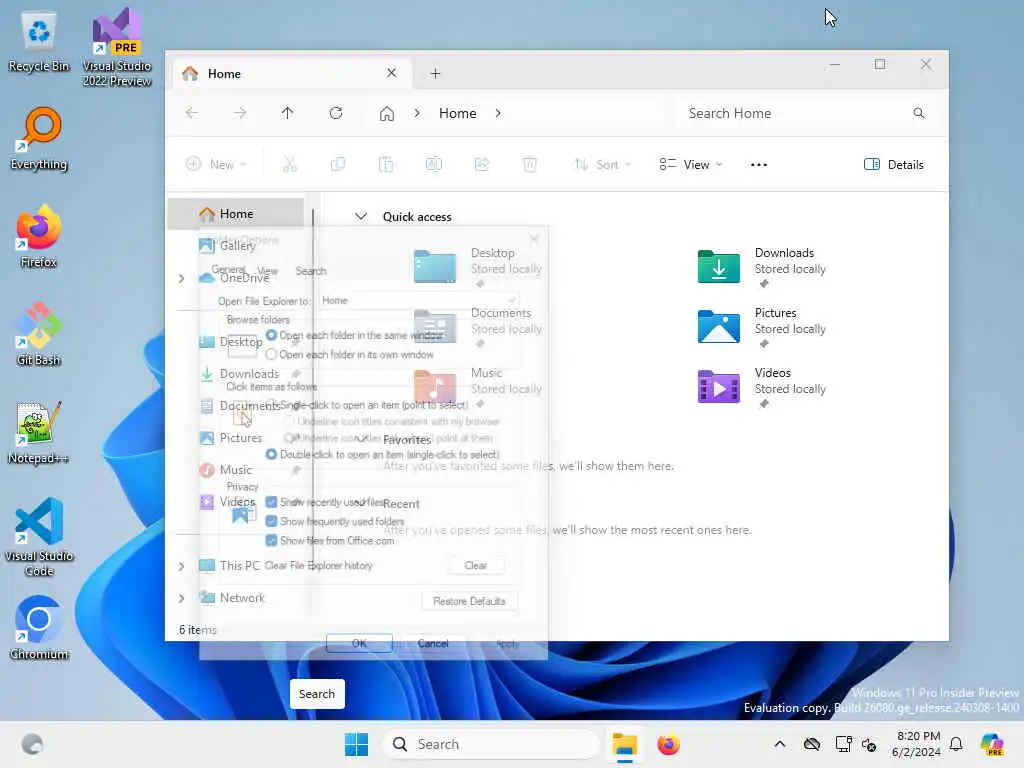Open the View dropdown menu
Image resolution: width=1024 pixels, height=768 pixels.
691,165
